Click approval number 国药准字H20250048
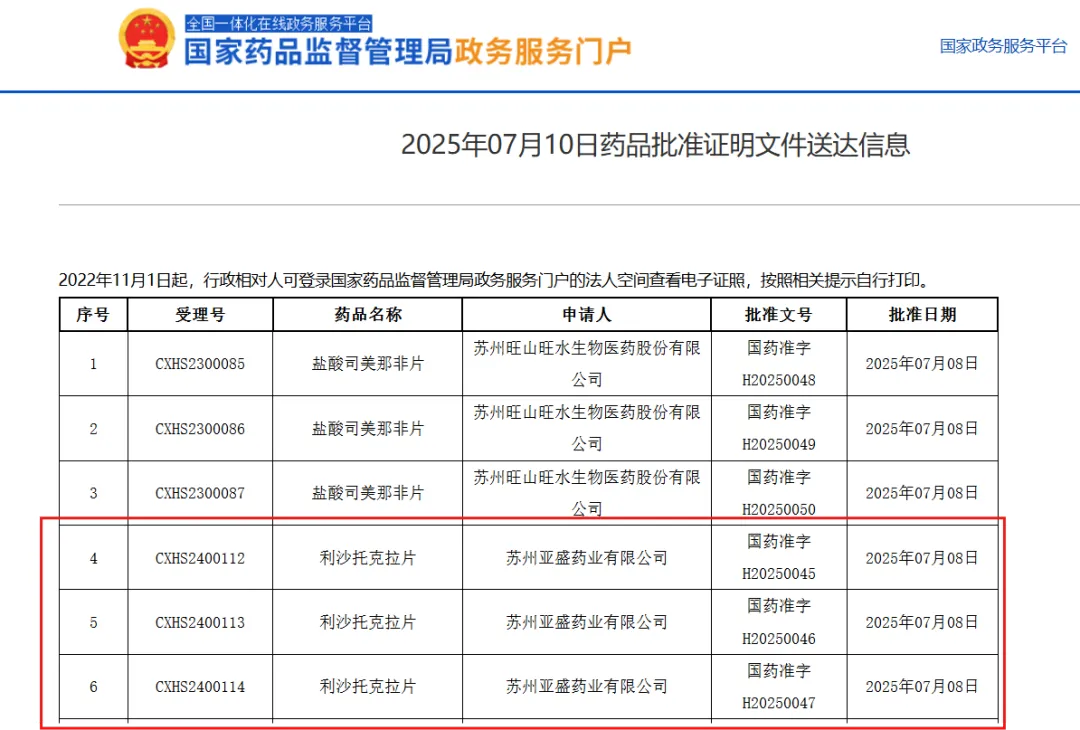 (x=779, y=364)
